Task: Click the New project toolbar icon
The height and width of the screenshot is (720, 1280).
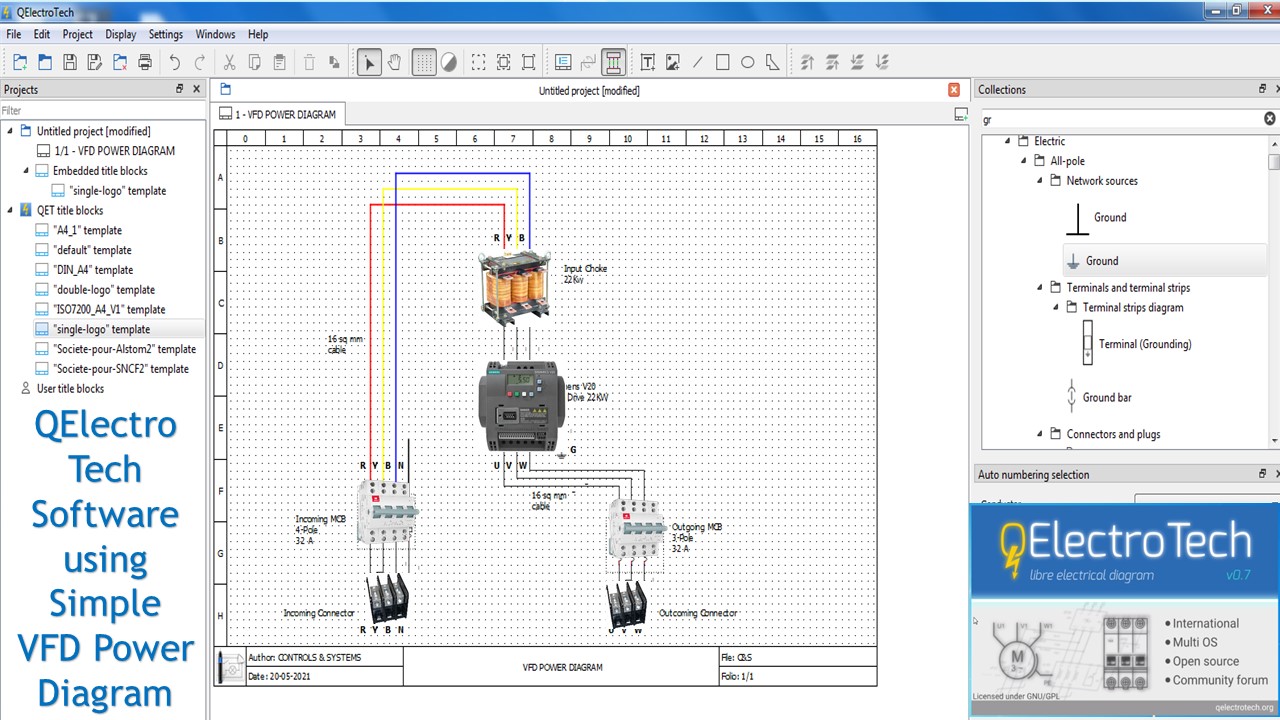Action: pyautogui.click(x=20, y=62)
